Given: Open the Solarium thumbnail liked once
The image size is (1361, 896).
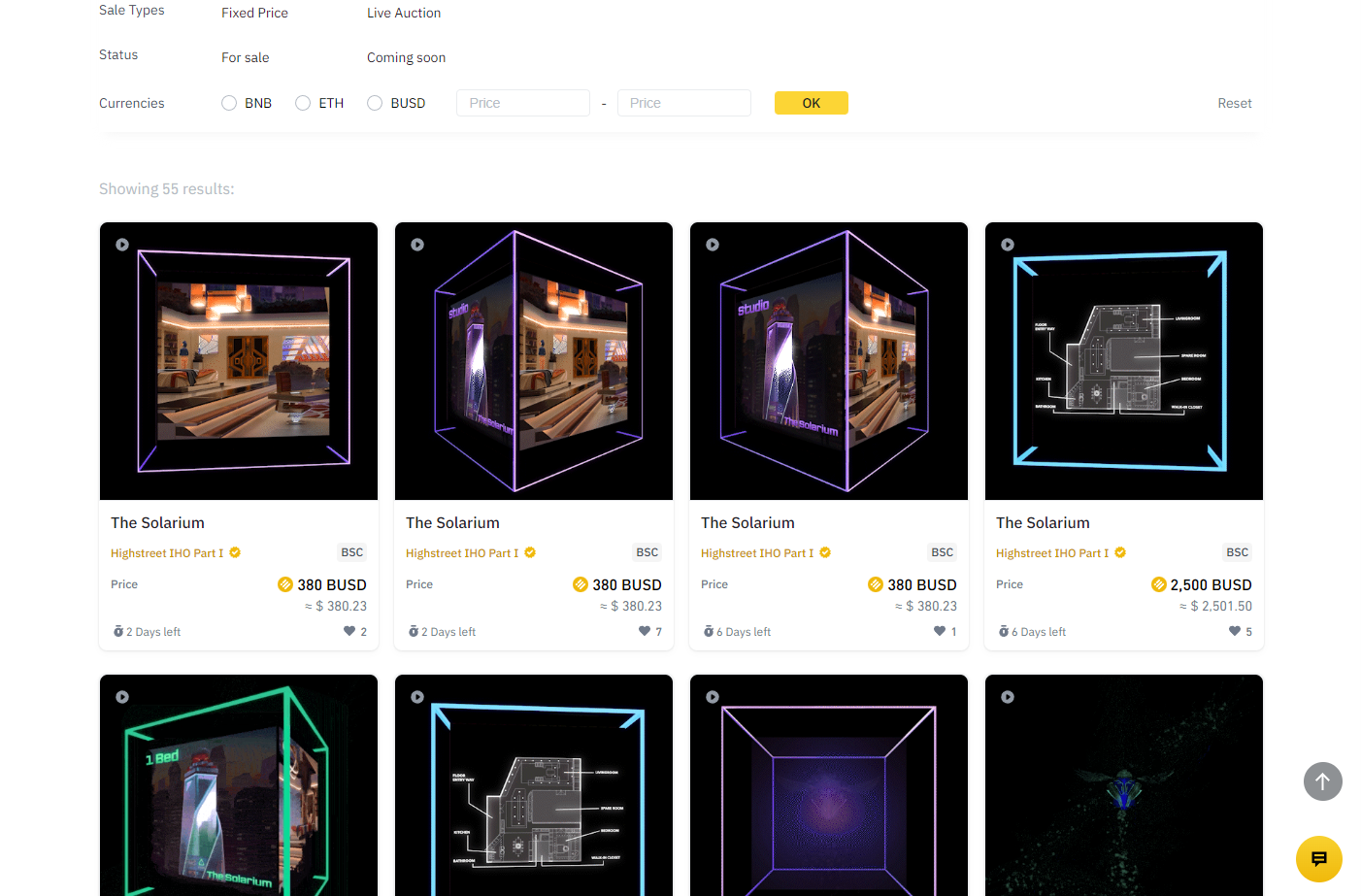Looking at the screenshot, I should pos(829,361).
